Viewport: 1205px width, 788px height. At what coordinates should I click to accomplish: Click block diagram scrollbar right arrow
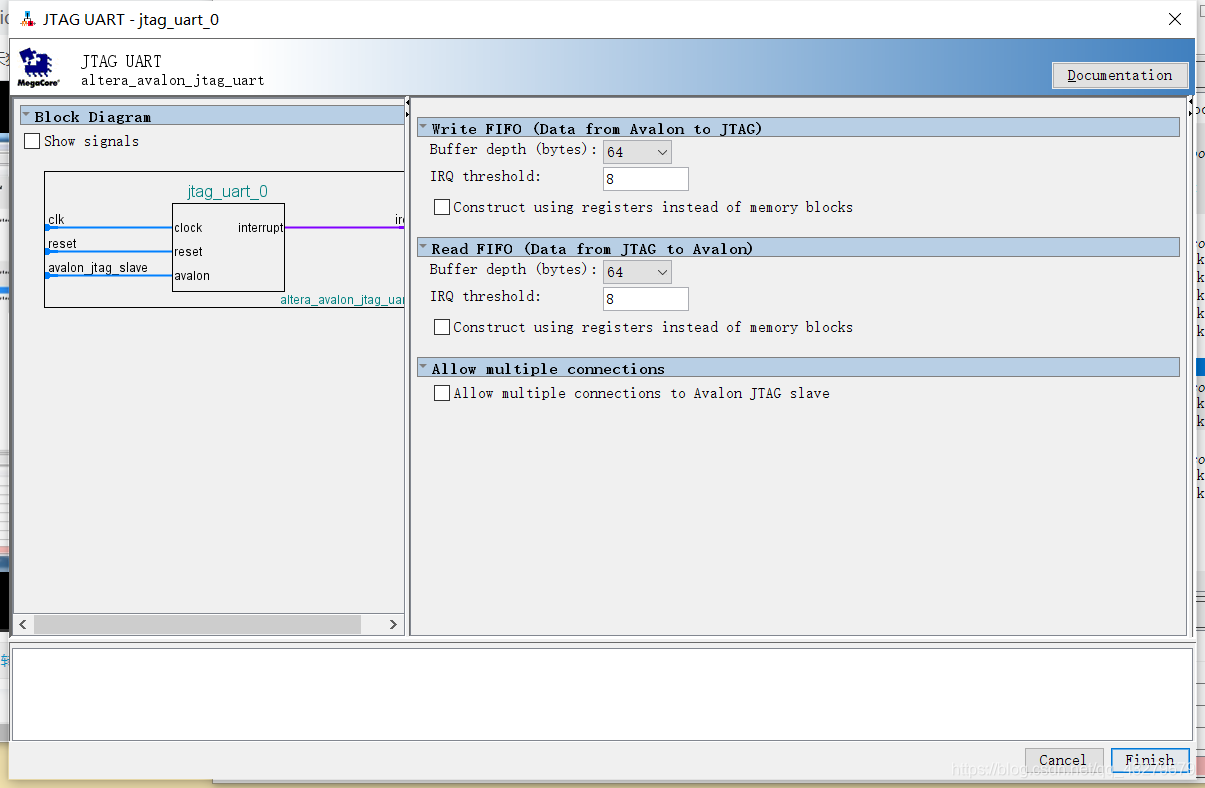(393, 624)
